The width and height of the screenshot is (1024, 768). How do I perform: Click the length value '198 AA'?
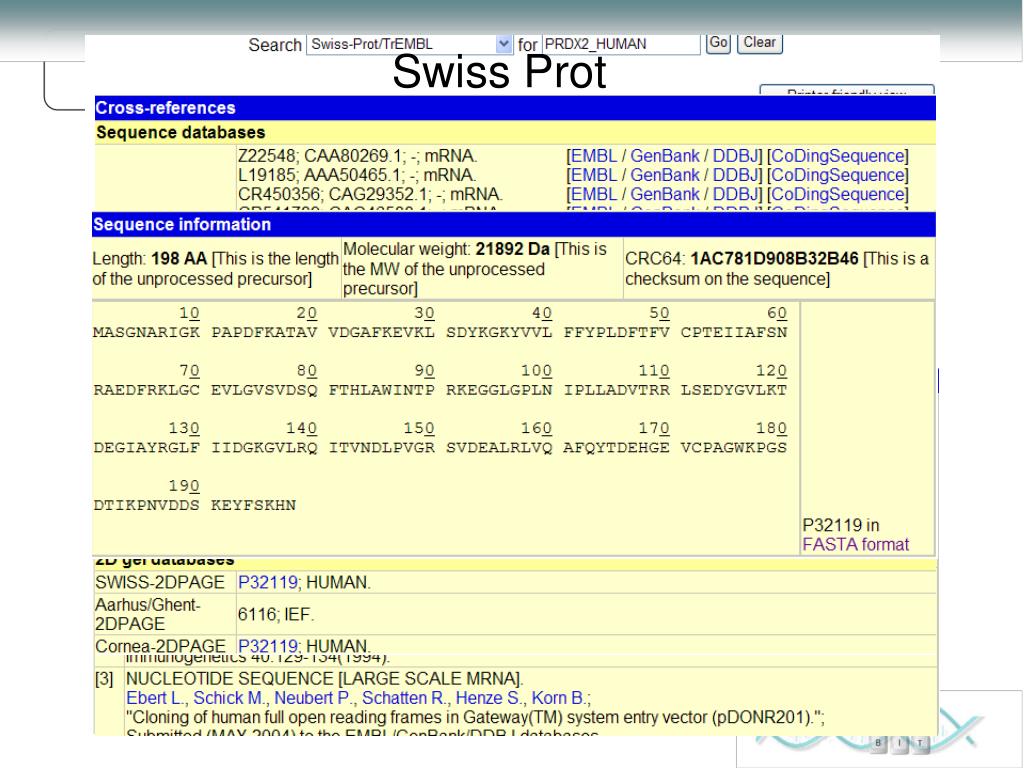point(179,259)
